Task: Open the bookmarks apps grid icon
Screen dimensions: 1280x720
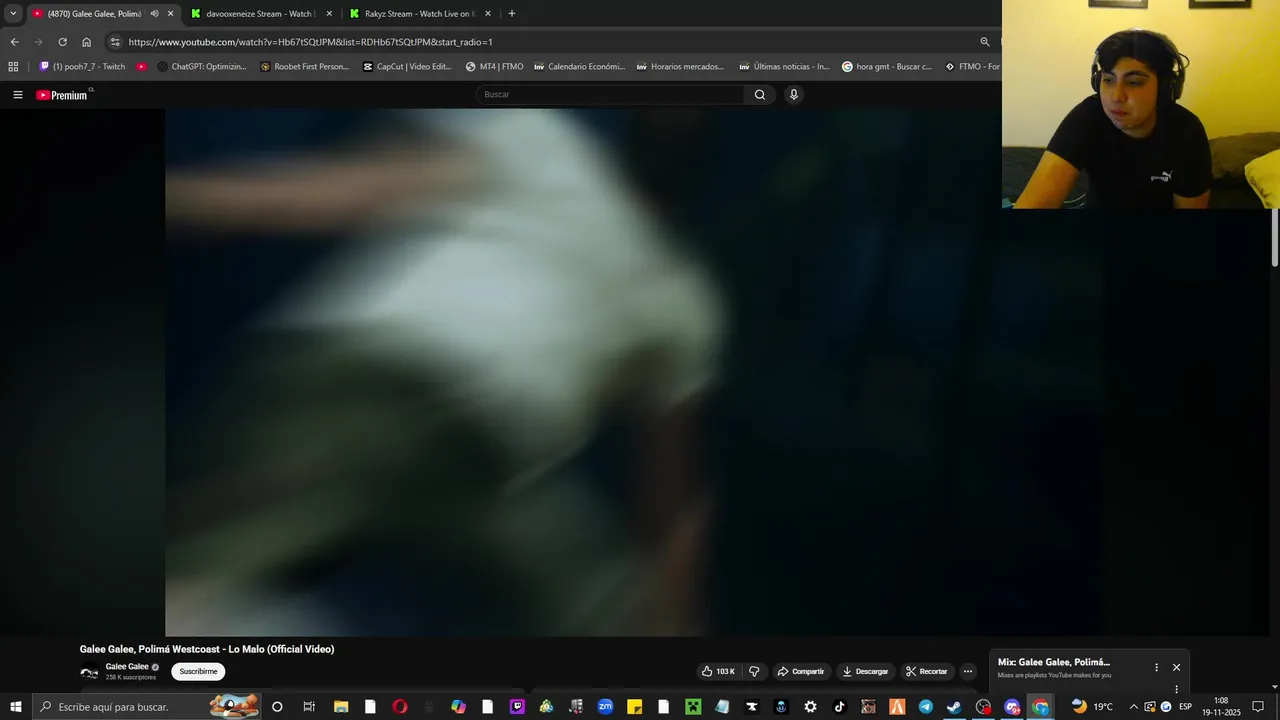Action: (x=13, y=67)
